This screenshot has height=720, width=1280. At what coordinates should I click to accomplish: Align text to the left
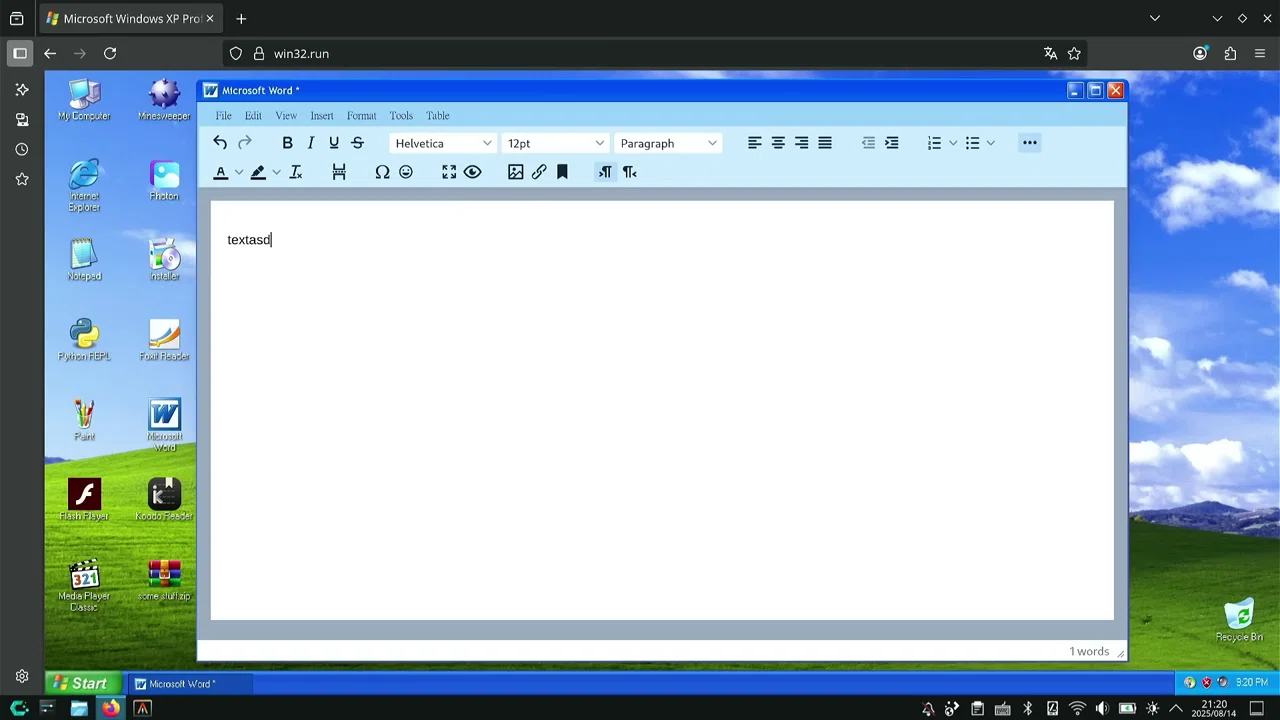755,143
